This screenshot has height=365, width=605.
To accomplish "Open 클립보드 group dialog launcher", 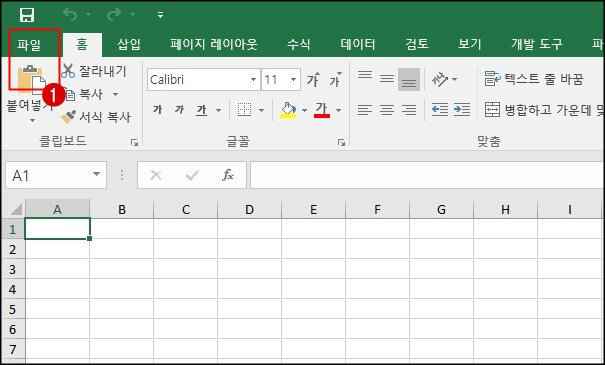I will (134, 143).
